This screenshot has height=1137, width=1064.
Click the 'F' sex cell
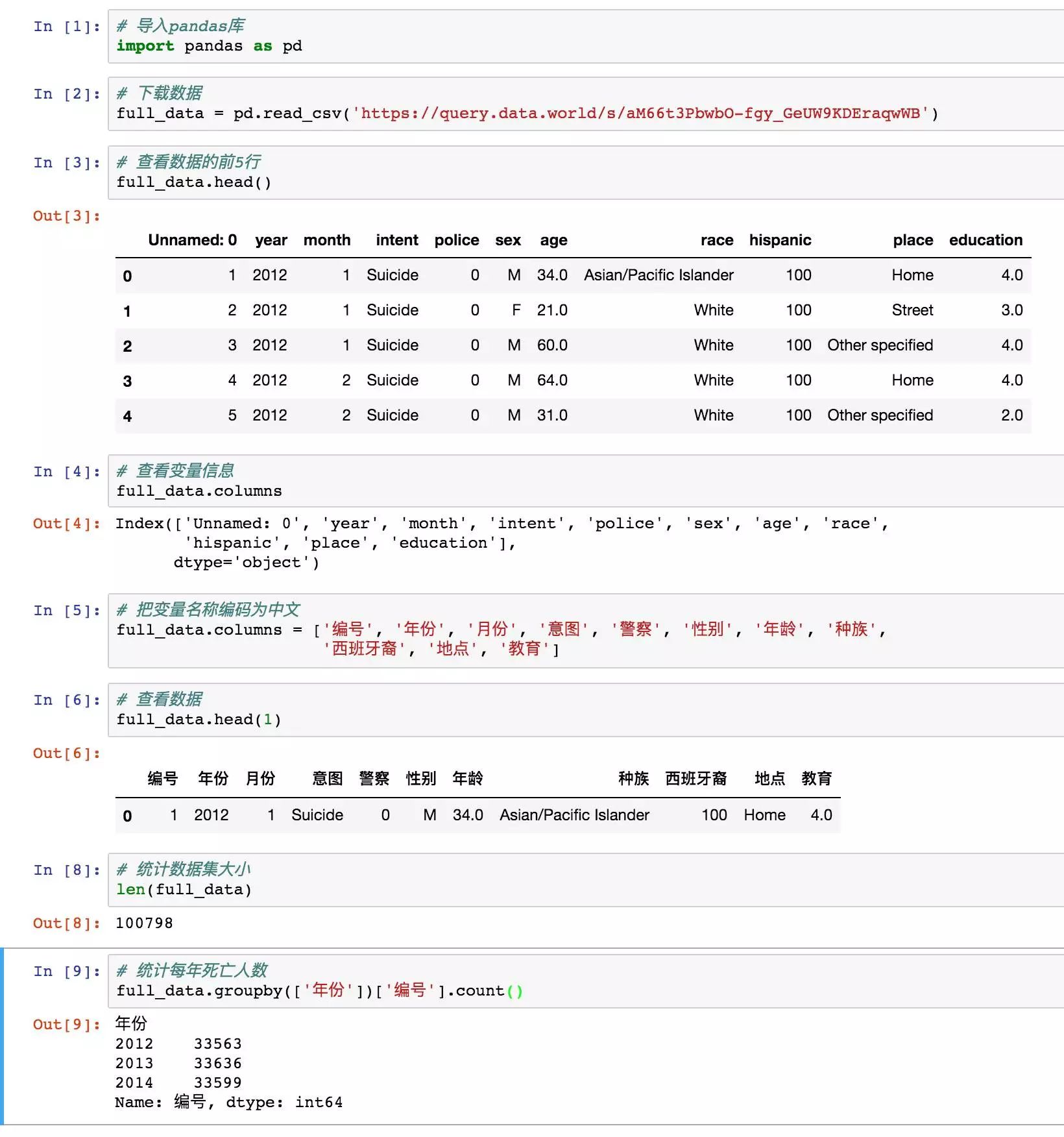pos(516,310)
